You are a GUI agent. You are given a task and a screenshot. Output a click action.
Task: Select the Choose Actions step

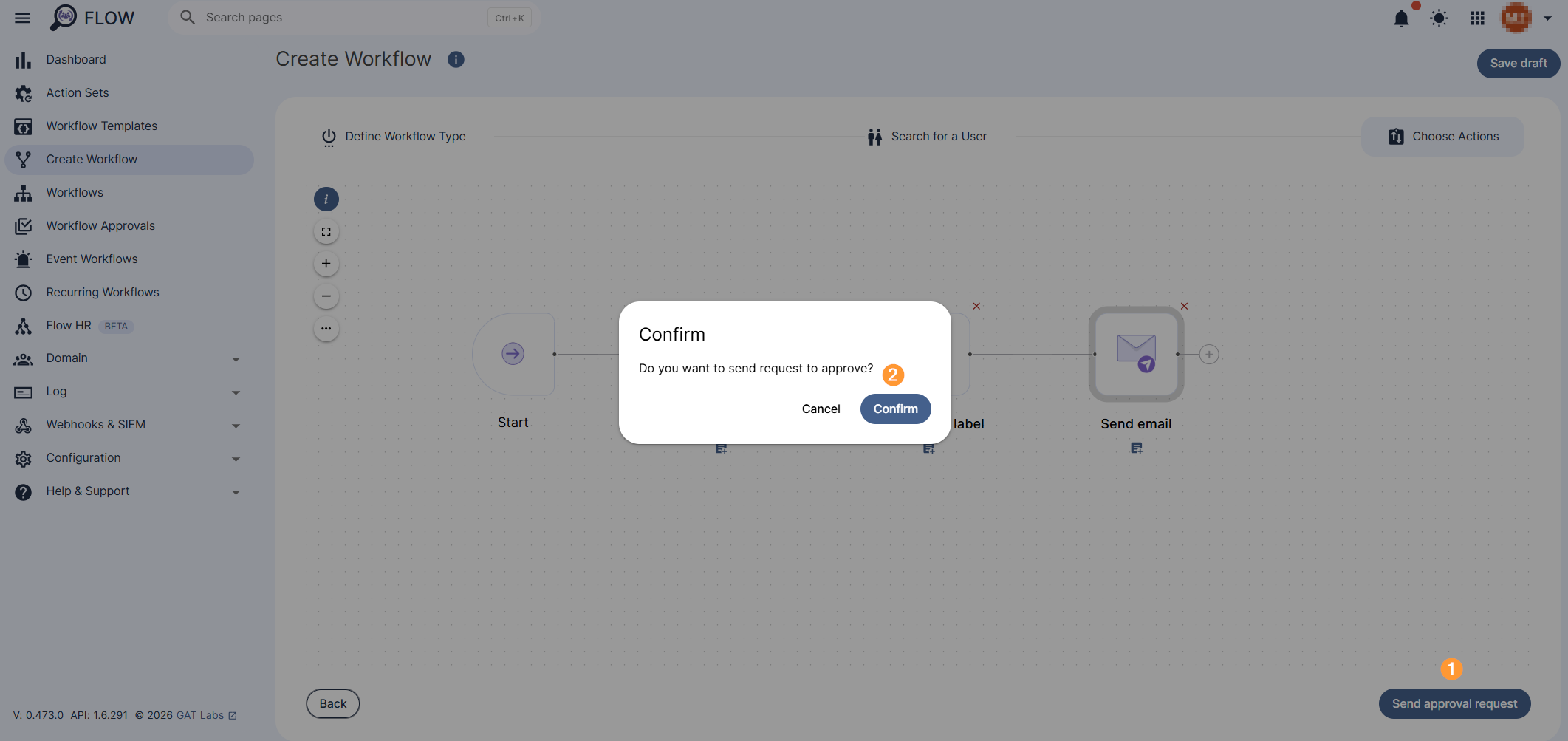[1442, 137]
